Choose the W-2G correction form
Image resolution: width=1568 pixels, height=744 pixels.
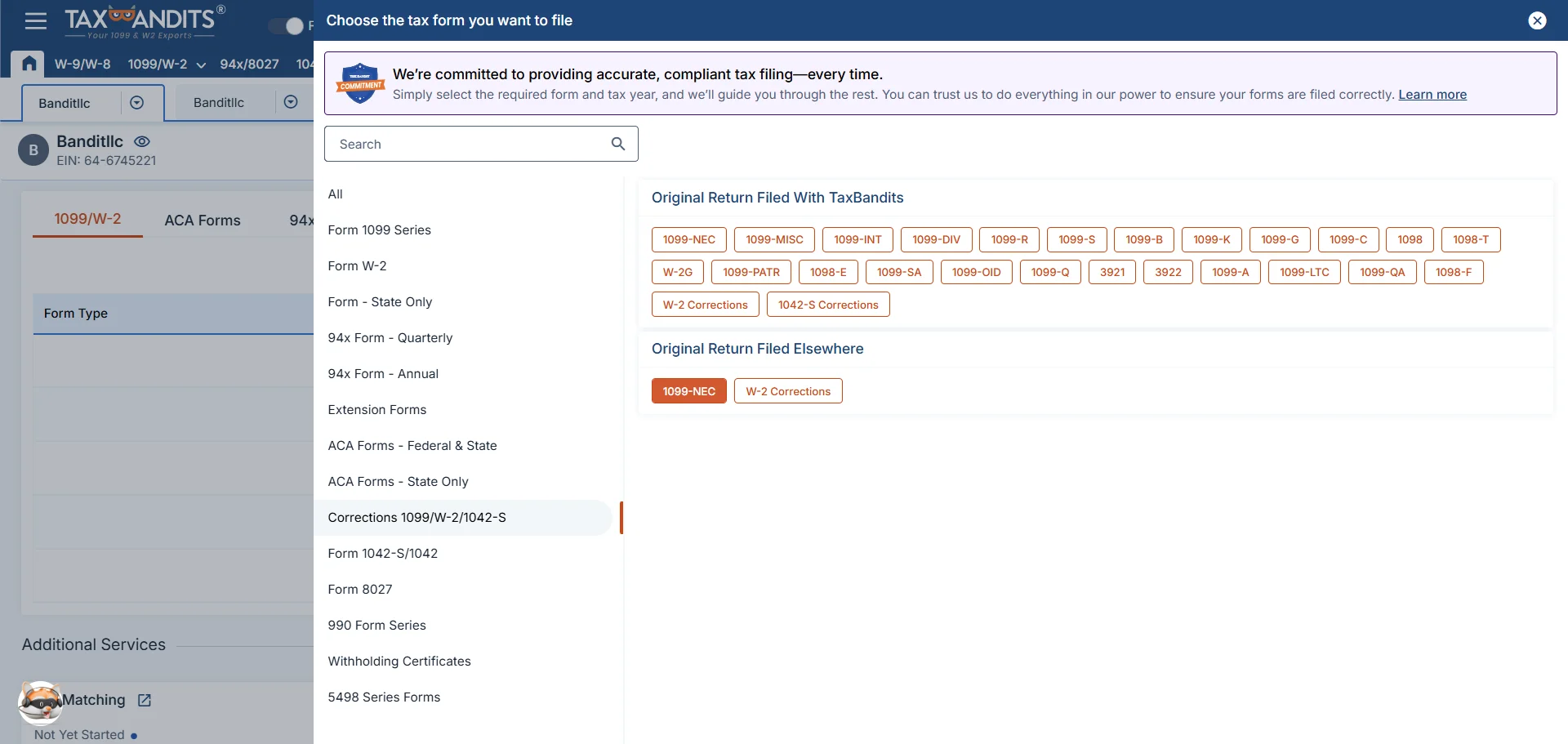click(x=677, y=272)
